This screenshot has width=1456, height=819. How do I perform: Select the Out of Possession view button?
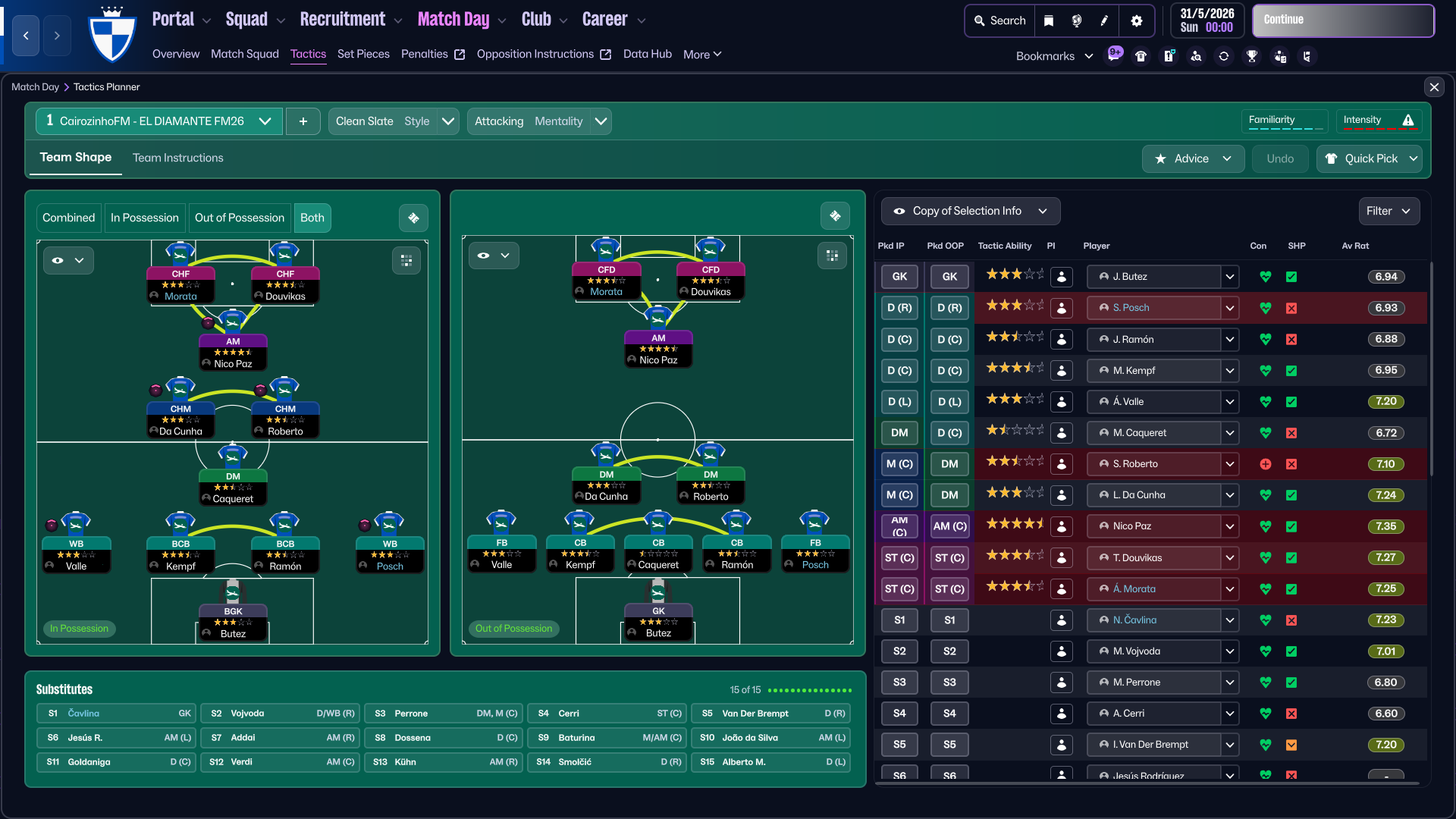pyautogui.click(x=239, y=218)
